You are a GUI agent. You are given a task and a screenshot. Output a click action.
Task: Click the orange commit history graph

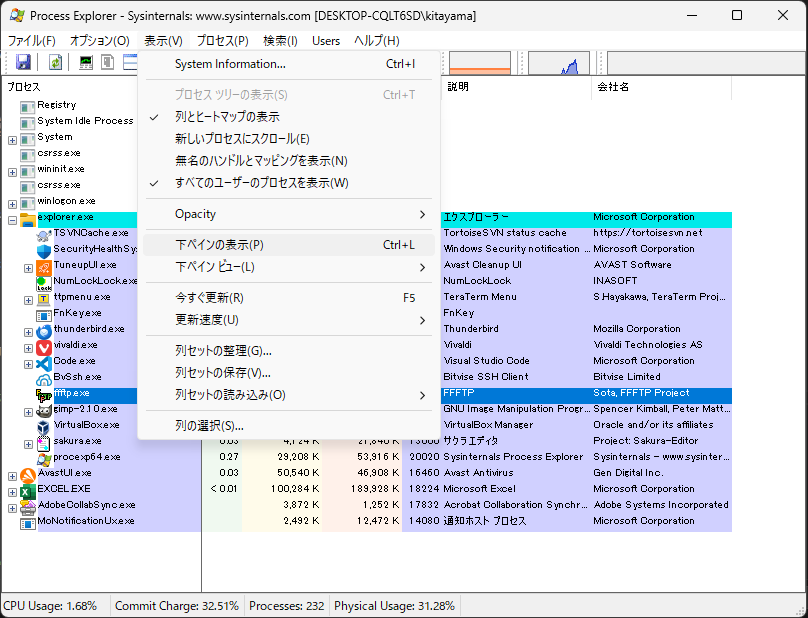[480, 63]
